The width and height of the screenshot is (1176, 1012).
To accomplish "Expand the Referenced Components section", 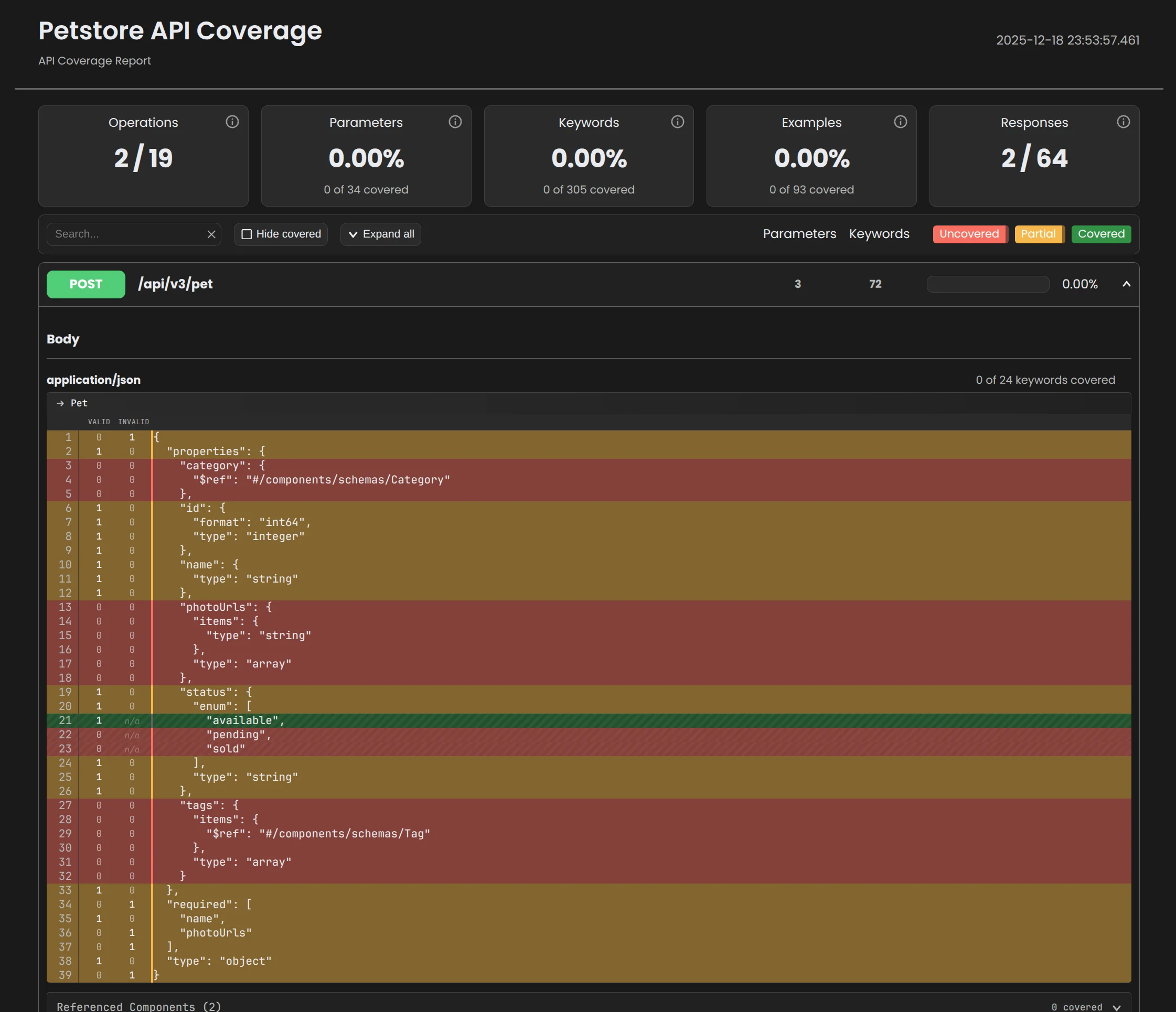I will pos(138,1005).
